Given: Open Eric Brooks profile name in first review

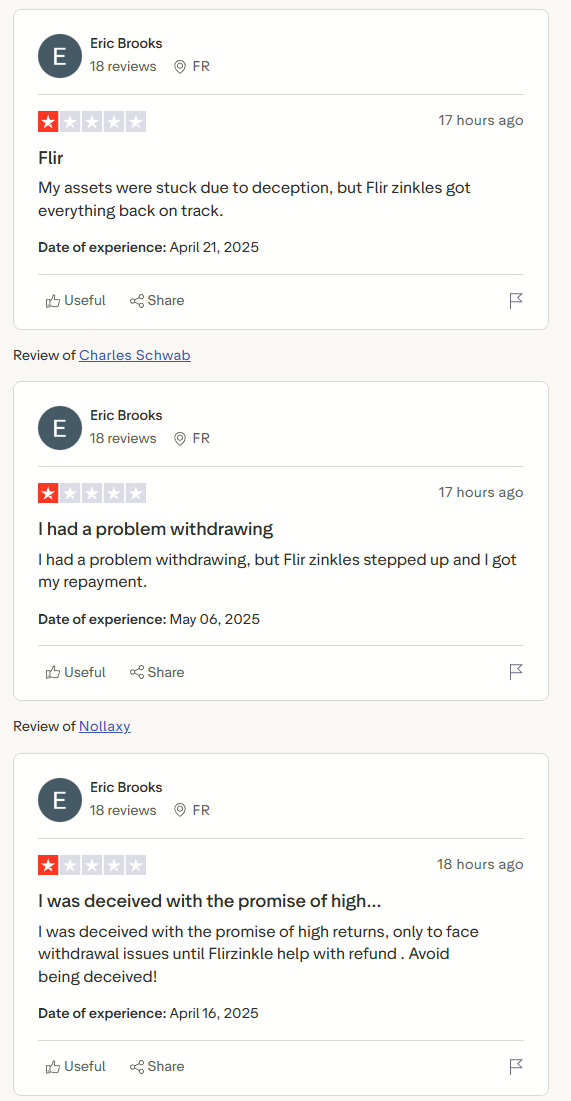Looking at the screenshot, I should (126, 44).
